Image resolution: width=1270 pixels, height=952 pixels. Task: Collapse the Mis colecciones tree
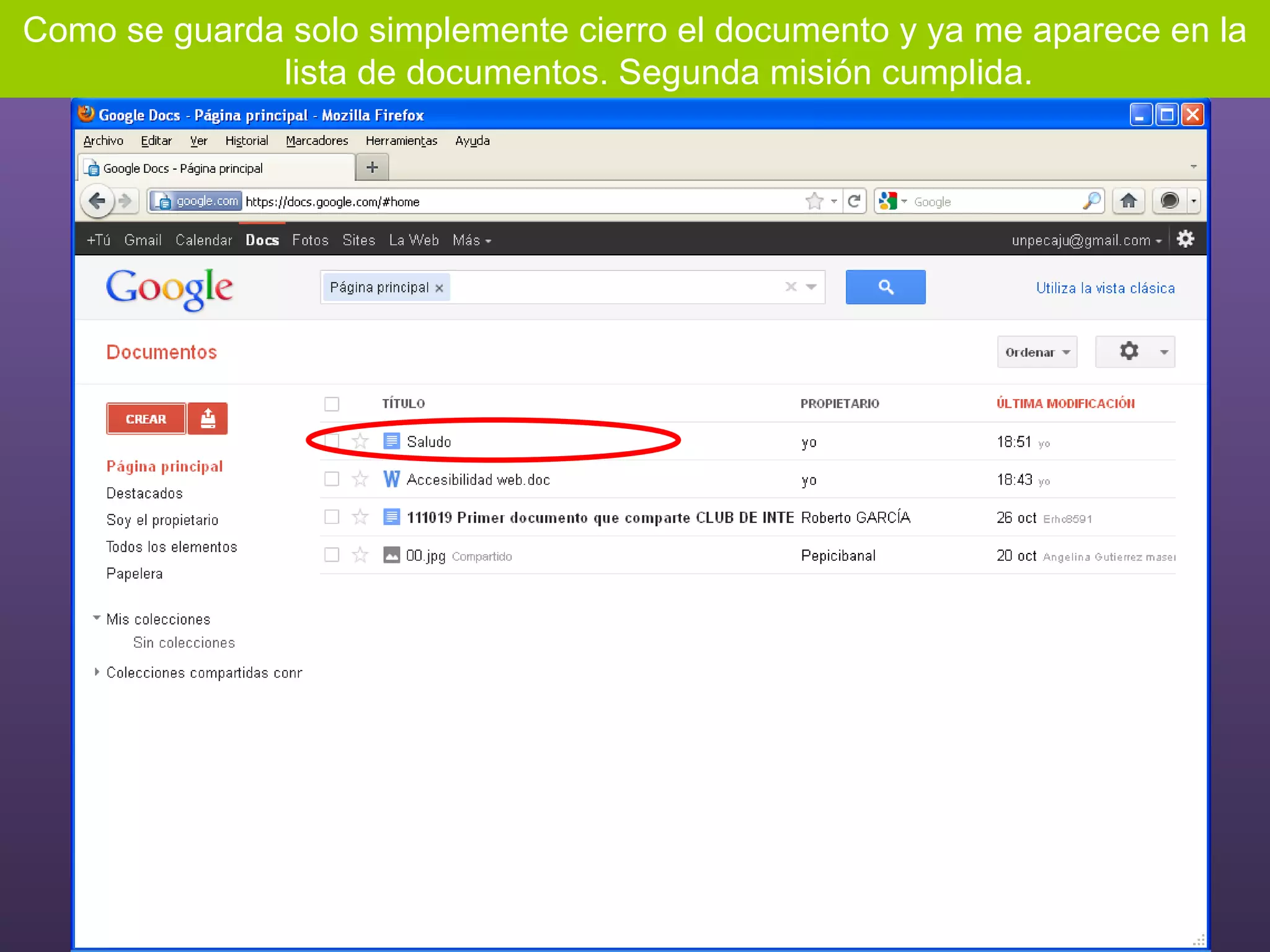point(96,618)
